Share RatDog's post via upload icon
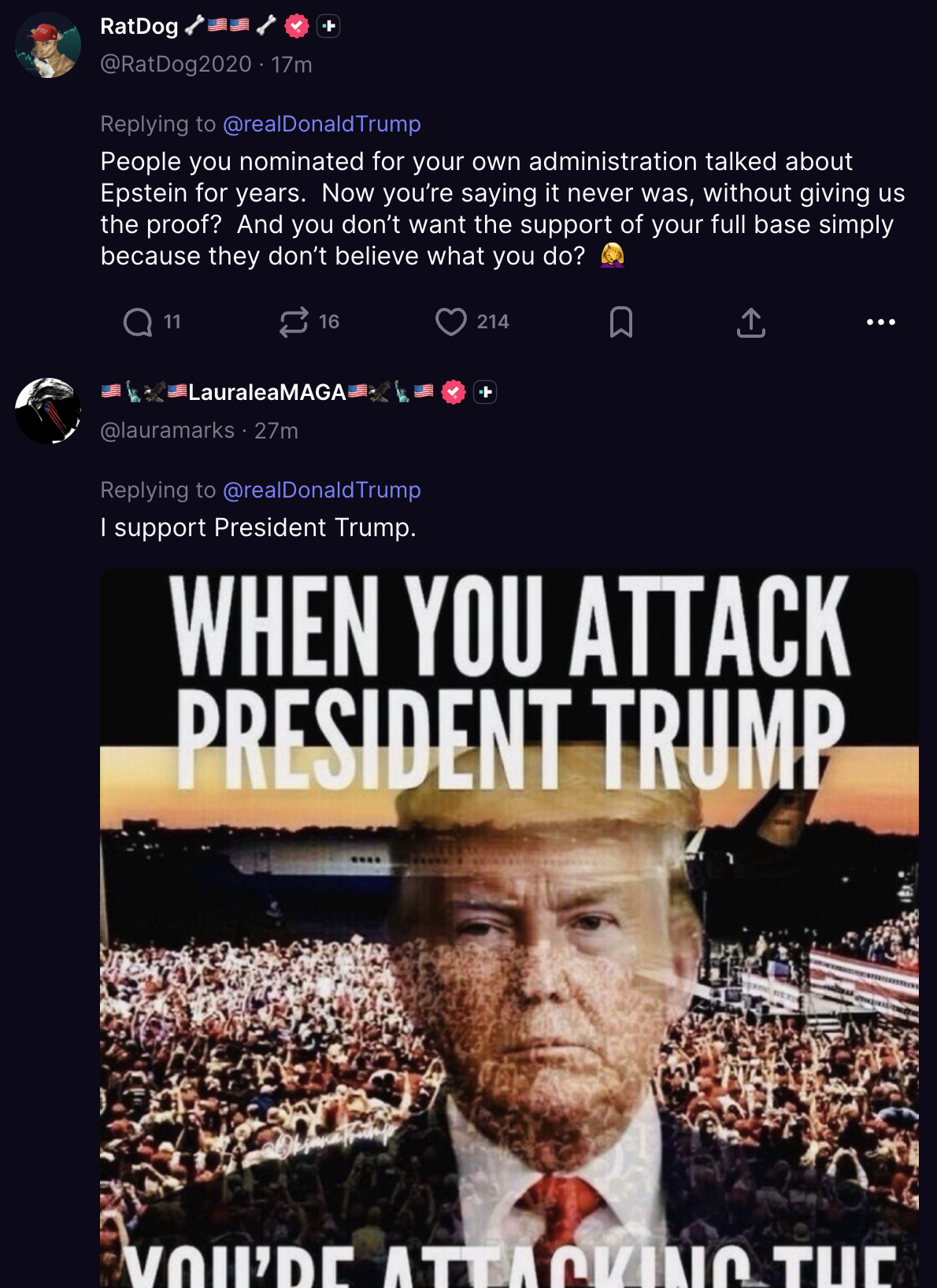Viewport: 937px width, 1288px height. (751, 322)
